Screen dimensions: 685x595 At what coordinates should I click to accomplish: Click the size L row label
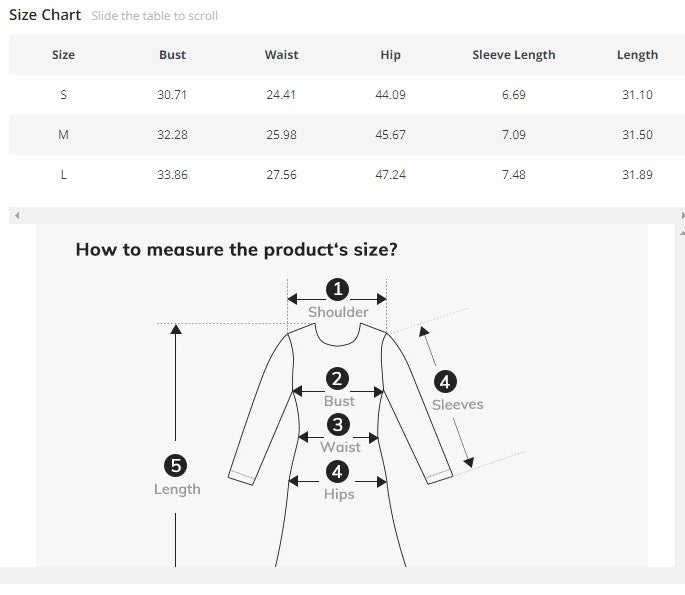[63, 175]
